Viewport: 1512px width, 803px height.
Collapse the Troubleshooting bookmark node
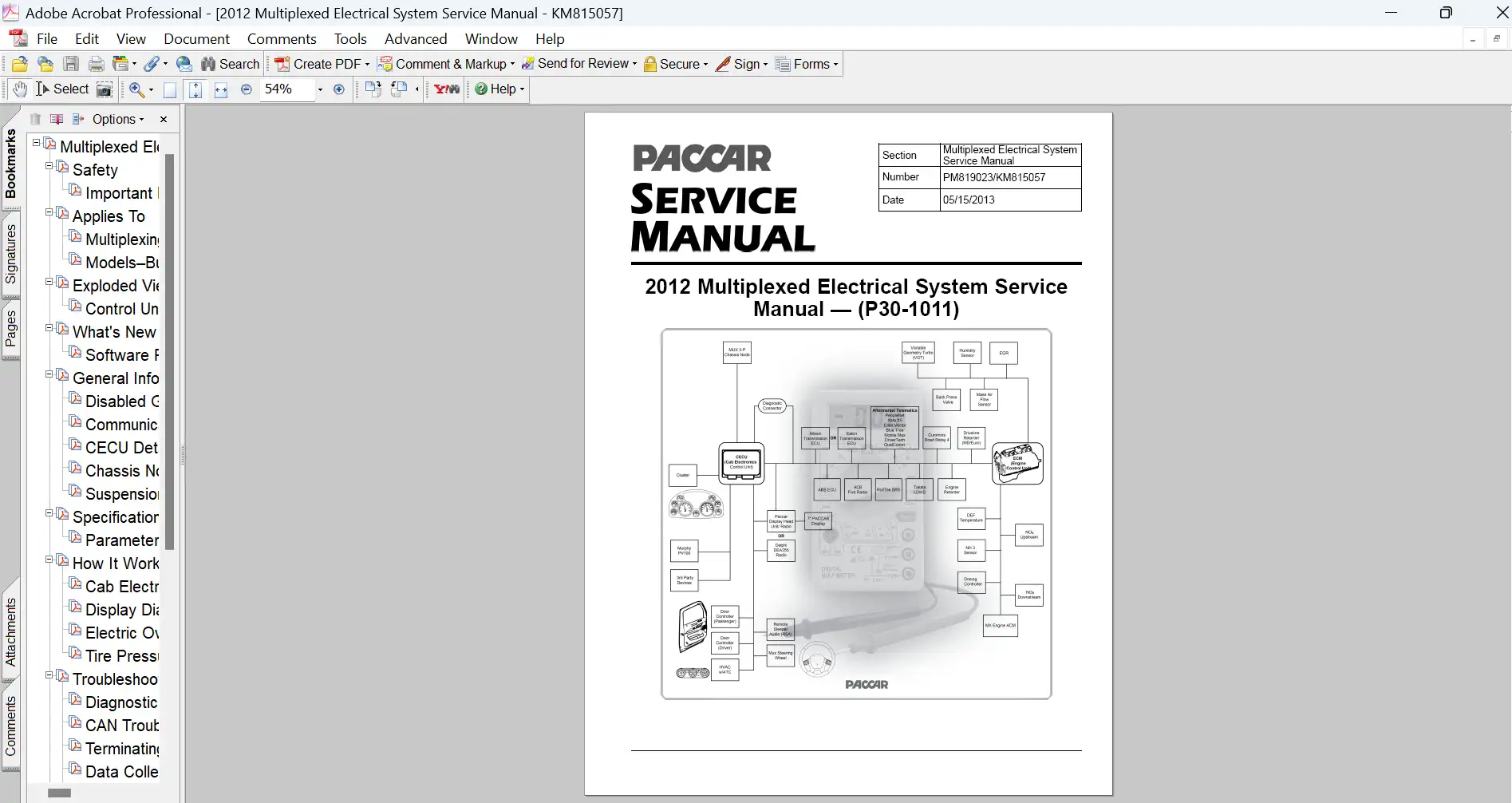click(x=49, y=676)
